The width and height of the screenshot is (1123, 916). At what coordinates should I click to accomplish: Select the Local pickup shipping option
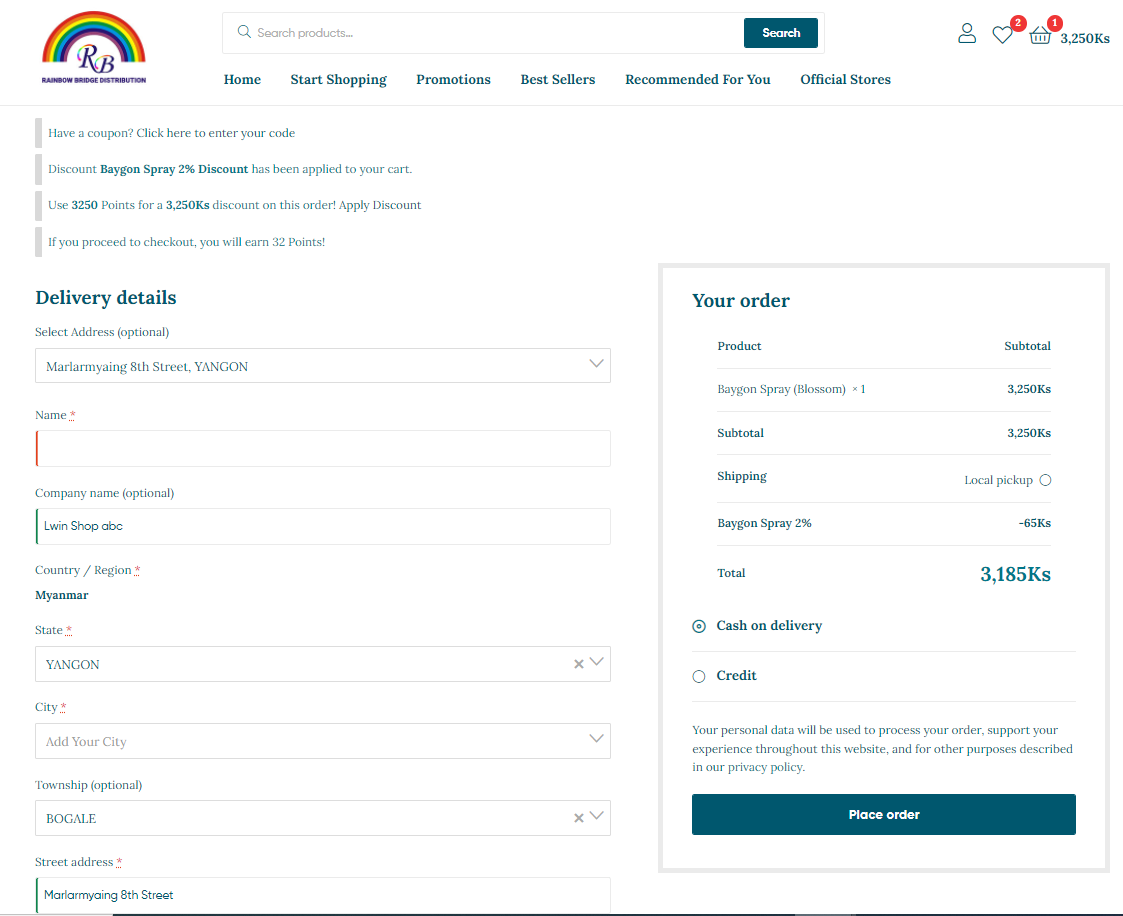click(1046, 480)
